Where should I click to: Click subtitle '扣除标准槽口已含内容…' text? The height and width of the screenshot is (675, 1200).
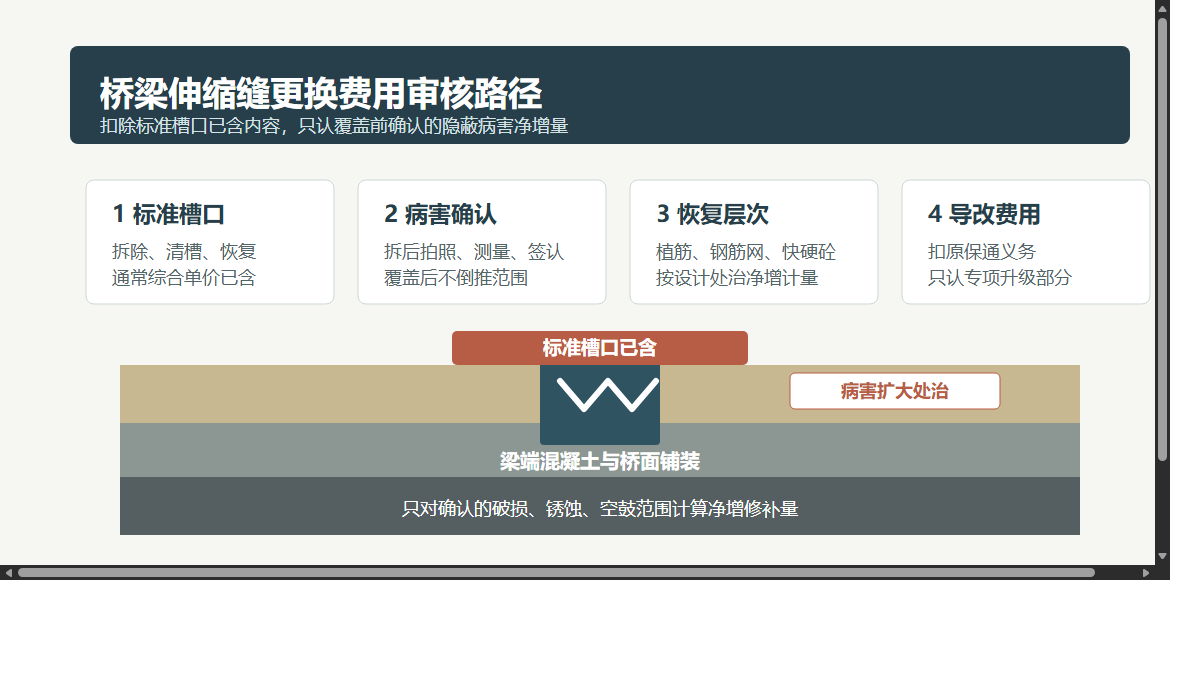(334, 126)
